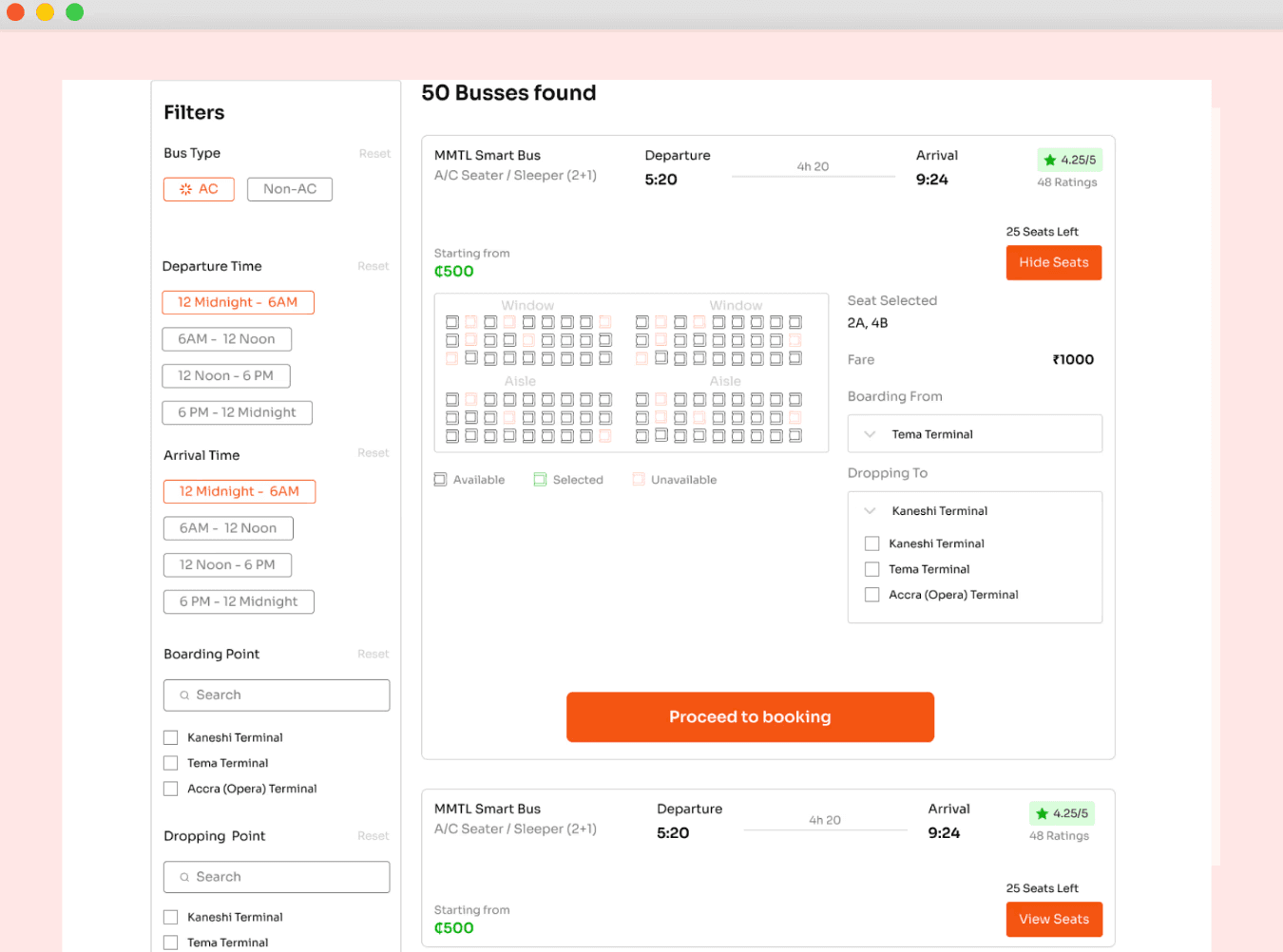Click Proceed to booking
This screenshot has width=1283, height=952.
(x=750, y=717)
